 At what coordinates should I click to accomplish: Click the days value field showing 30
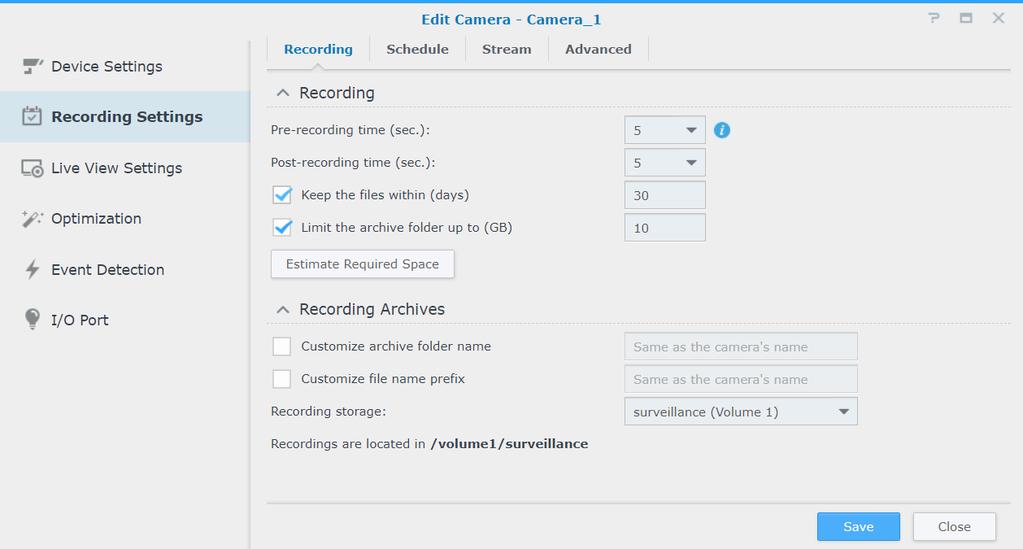pos(665,195)
